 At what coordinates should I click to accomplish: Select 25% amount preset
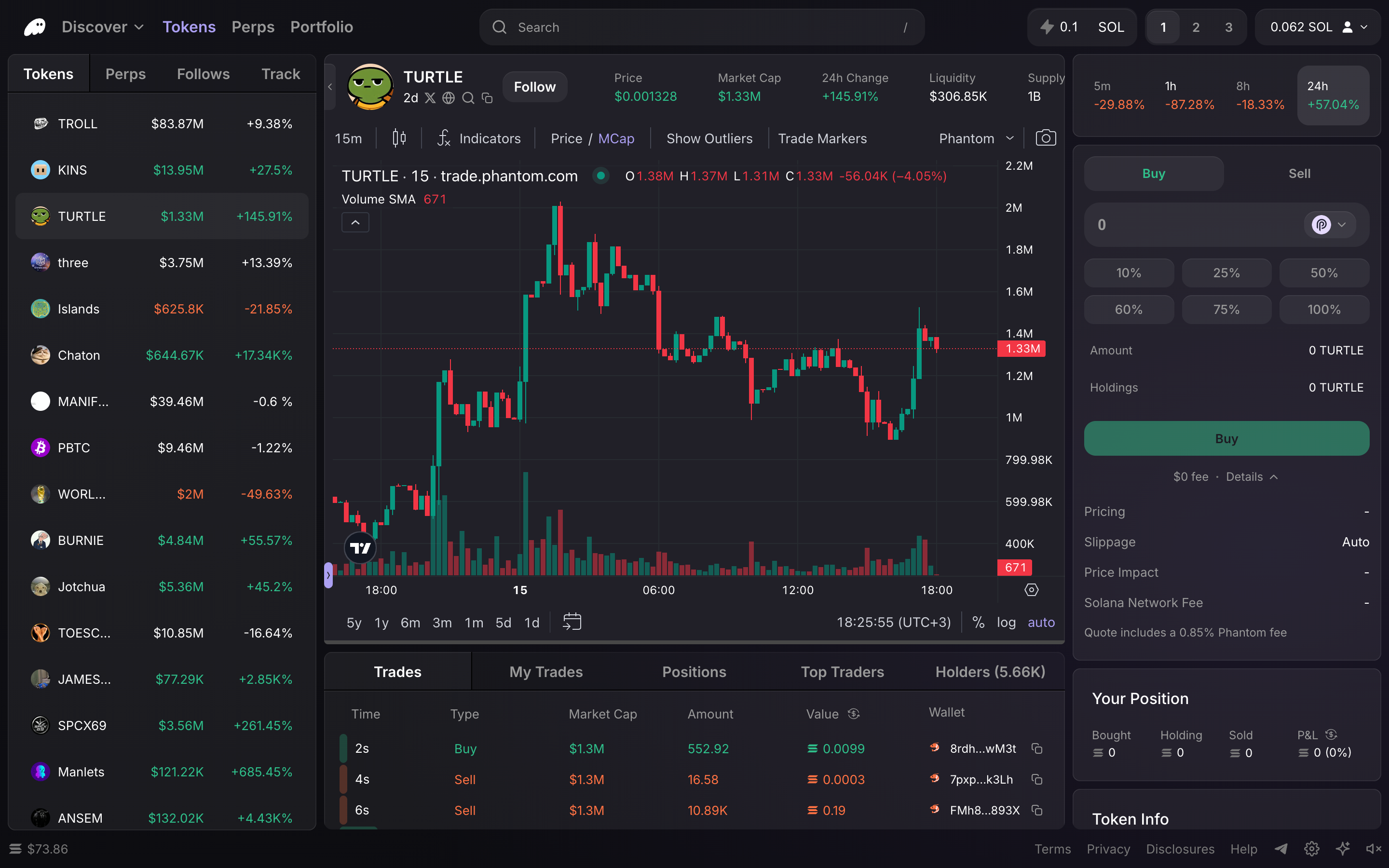click(1226, 272)
